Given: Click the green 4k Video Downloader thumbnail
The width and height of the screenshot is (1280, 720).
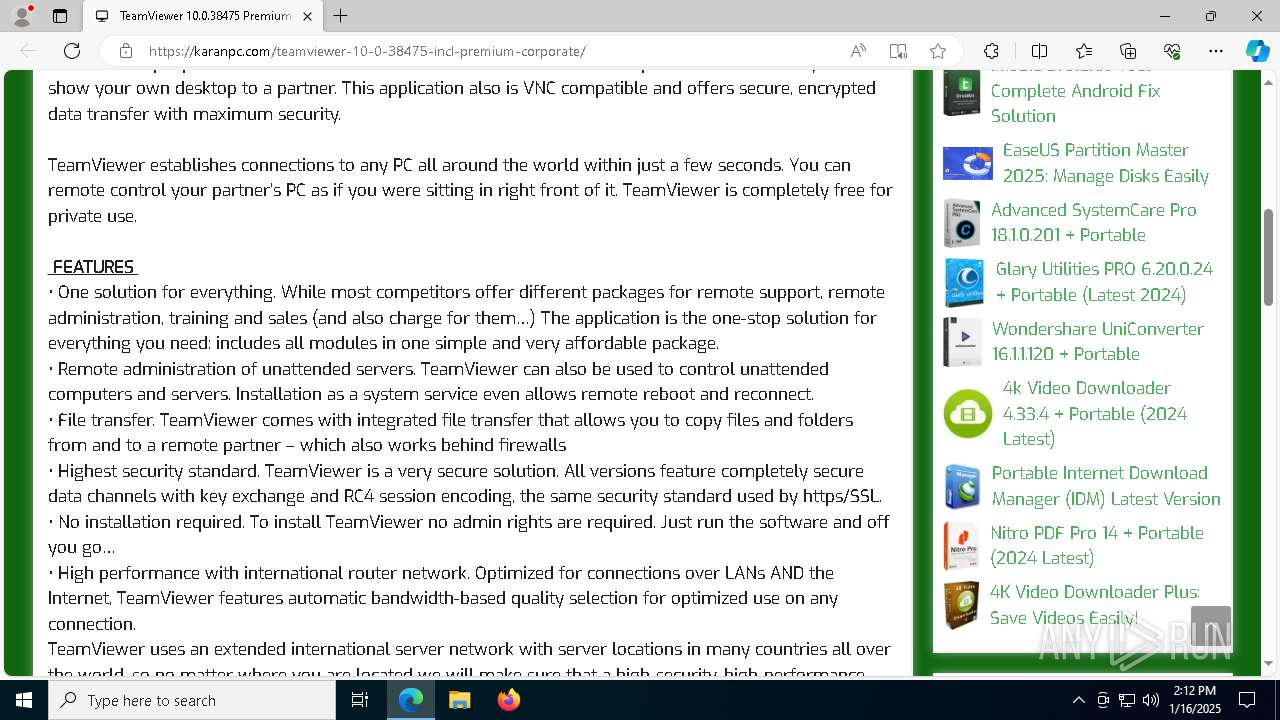Looking at the screenshot, I should tap(967, 413).
